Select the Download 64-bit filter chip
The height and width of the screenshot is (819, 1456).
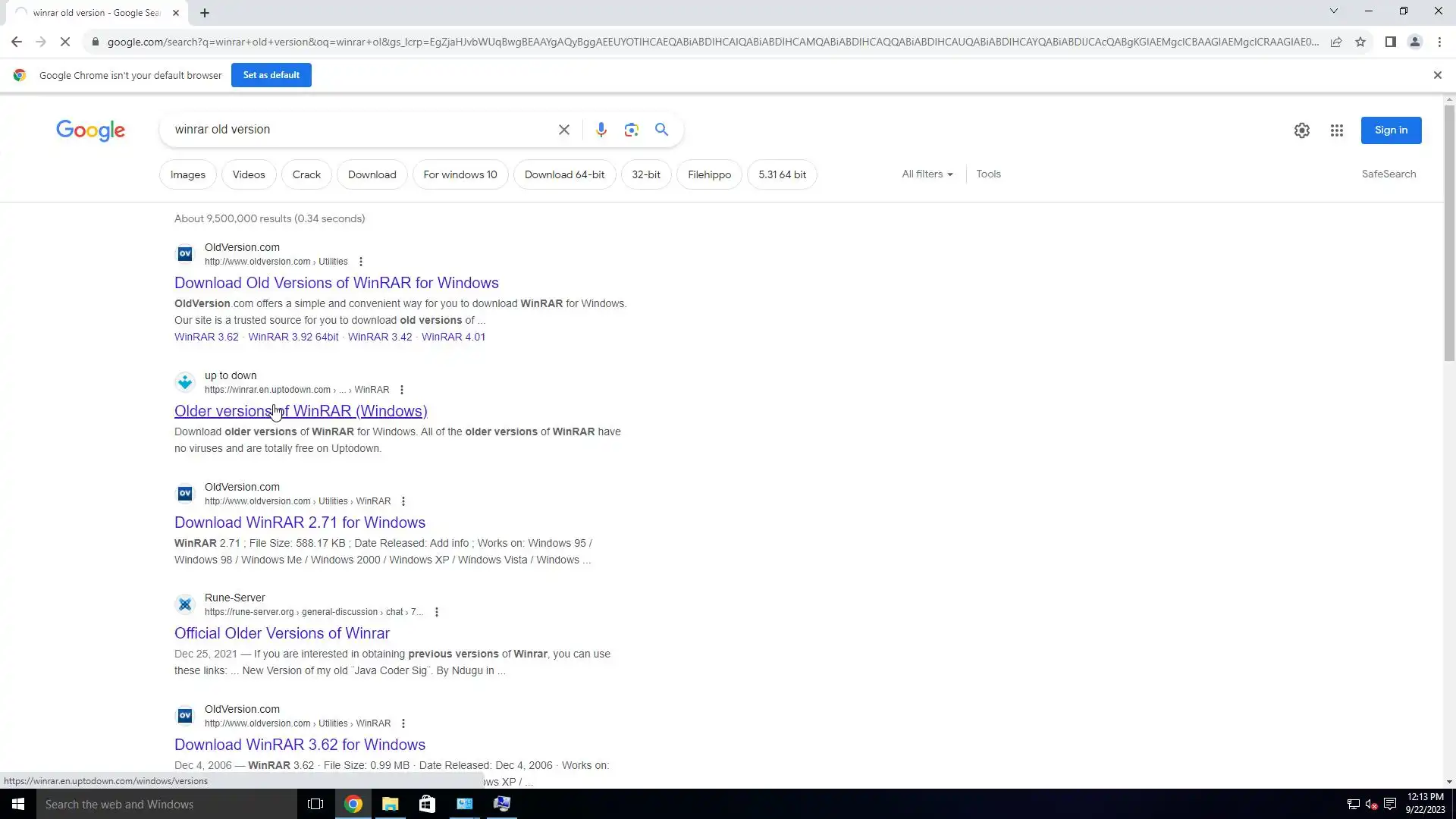564,174
